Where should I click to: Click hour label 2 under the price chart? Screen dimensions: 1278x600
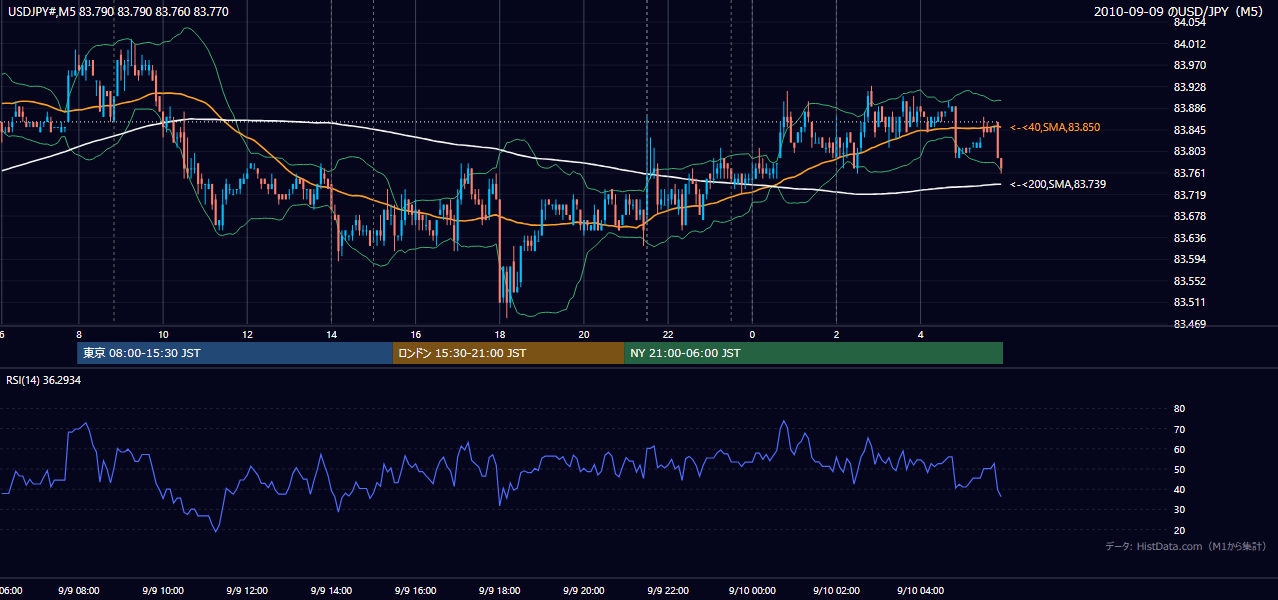coord(836,335)
